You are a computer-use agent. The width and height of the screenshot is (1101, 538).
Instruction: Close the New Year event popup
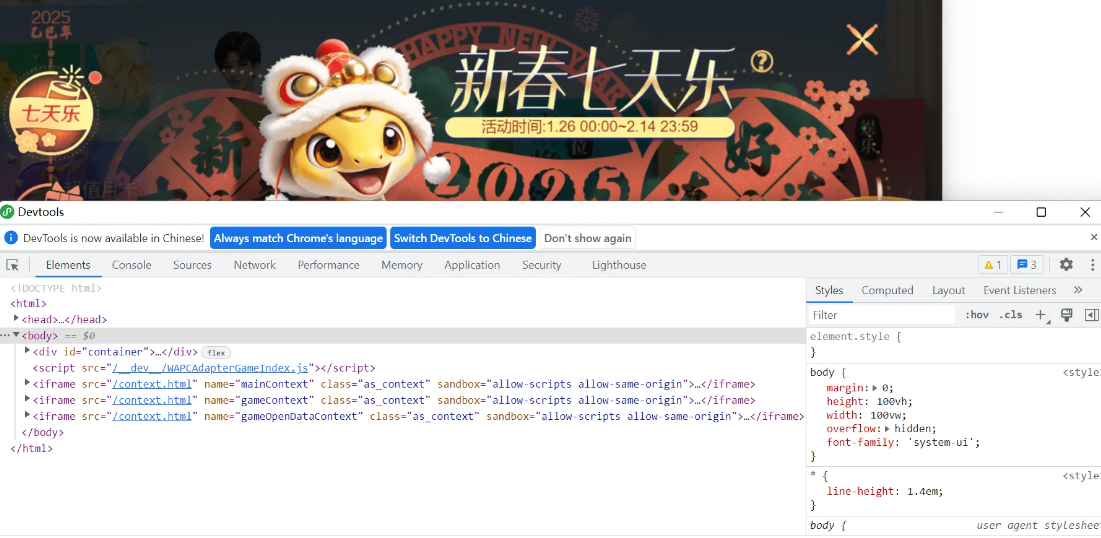(x=861, y=40)
